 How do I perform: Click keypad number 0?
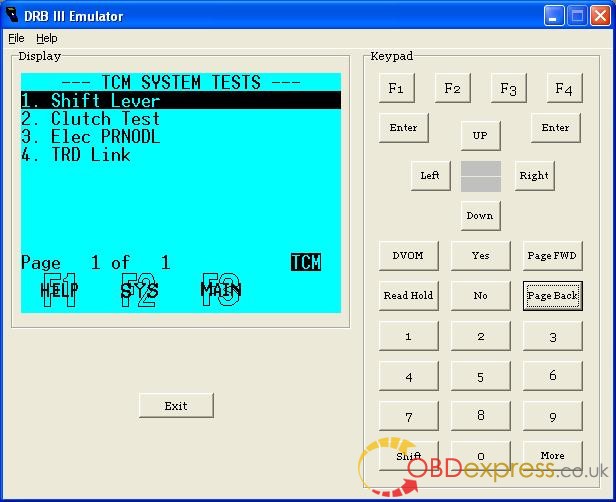480,456
